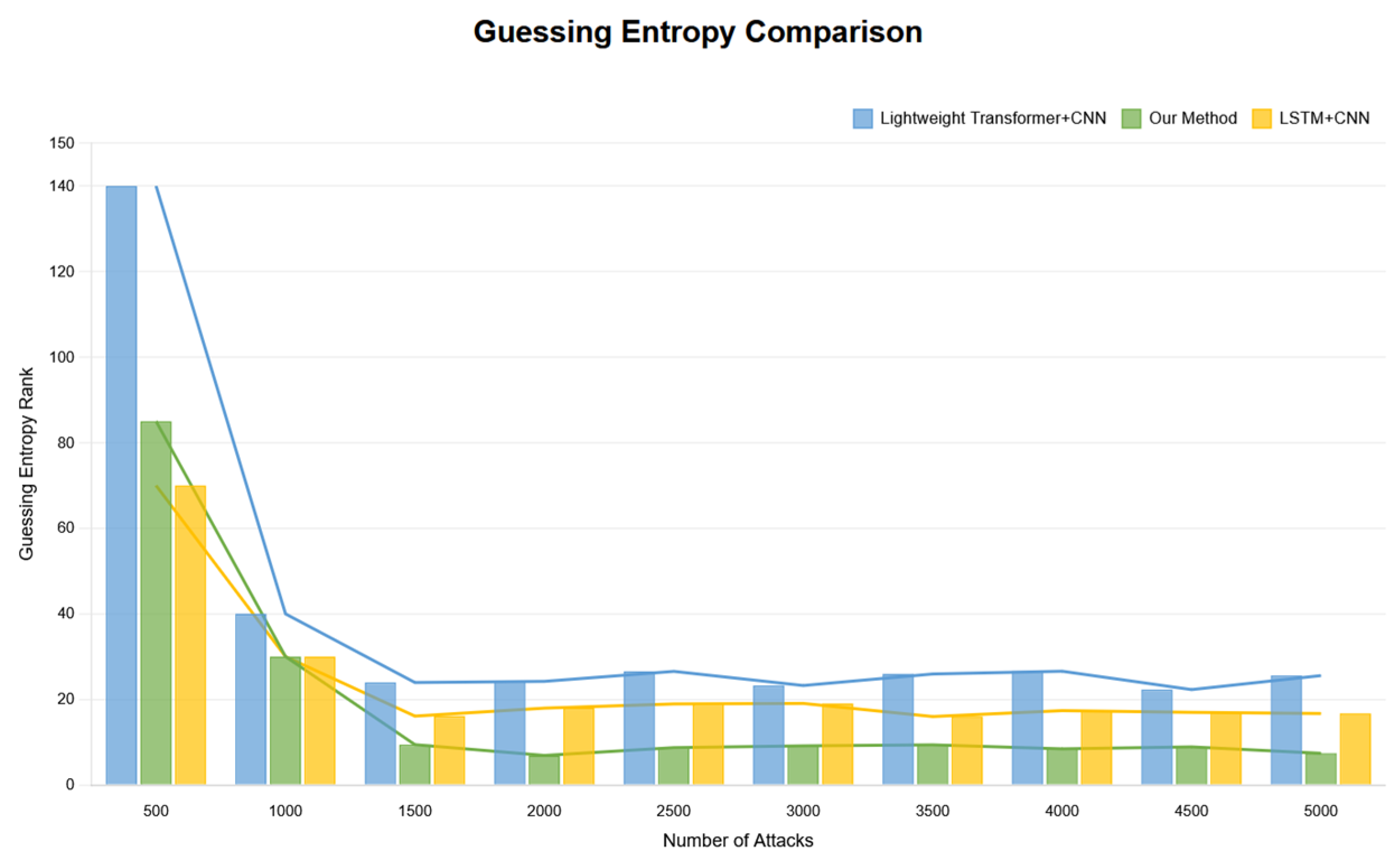
Task: Click the 2500 x-axis label
Action: pos(673,811)
